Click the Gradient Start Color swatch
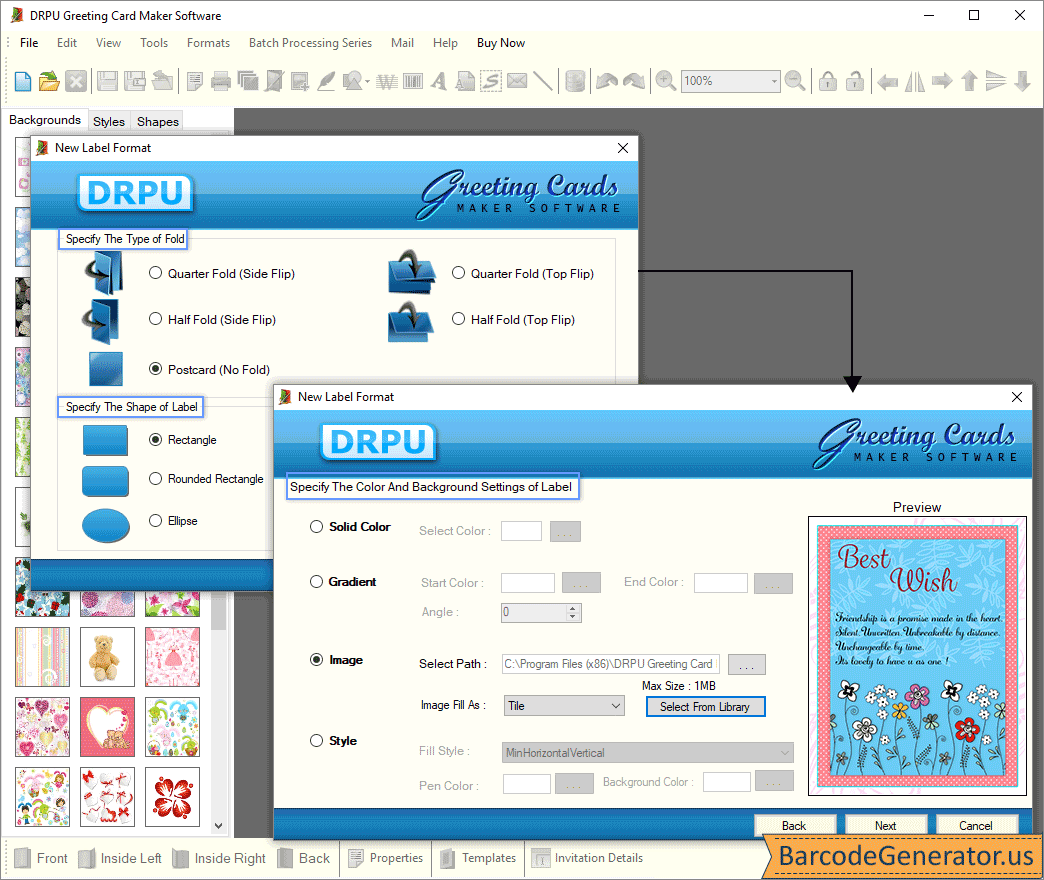This screenshot has width=1044, height=880. click(x=528, y=582)
